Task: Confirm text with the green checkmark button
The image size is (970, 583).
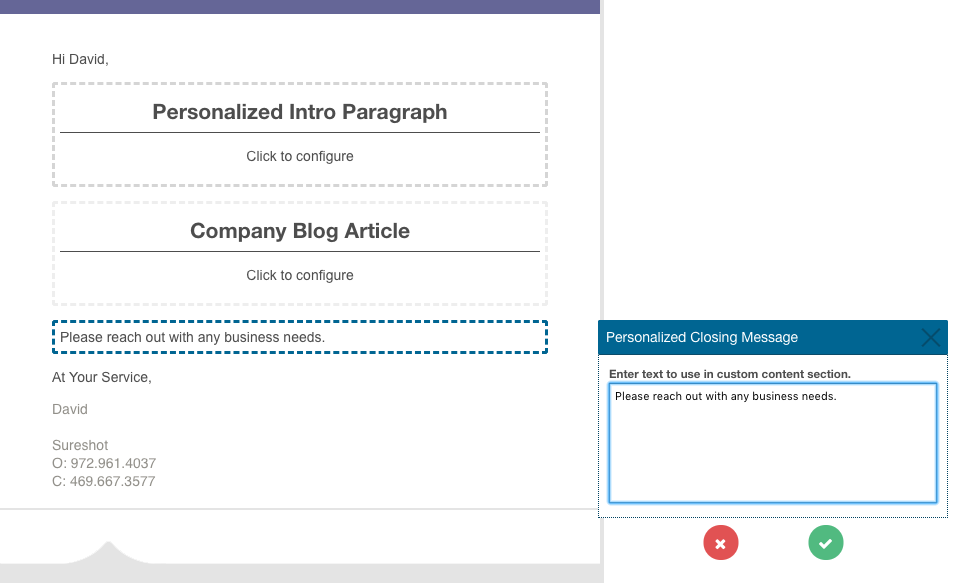Action: (826, 543)
